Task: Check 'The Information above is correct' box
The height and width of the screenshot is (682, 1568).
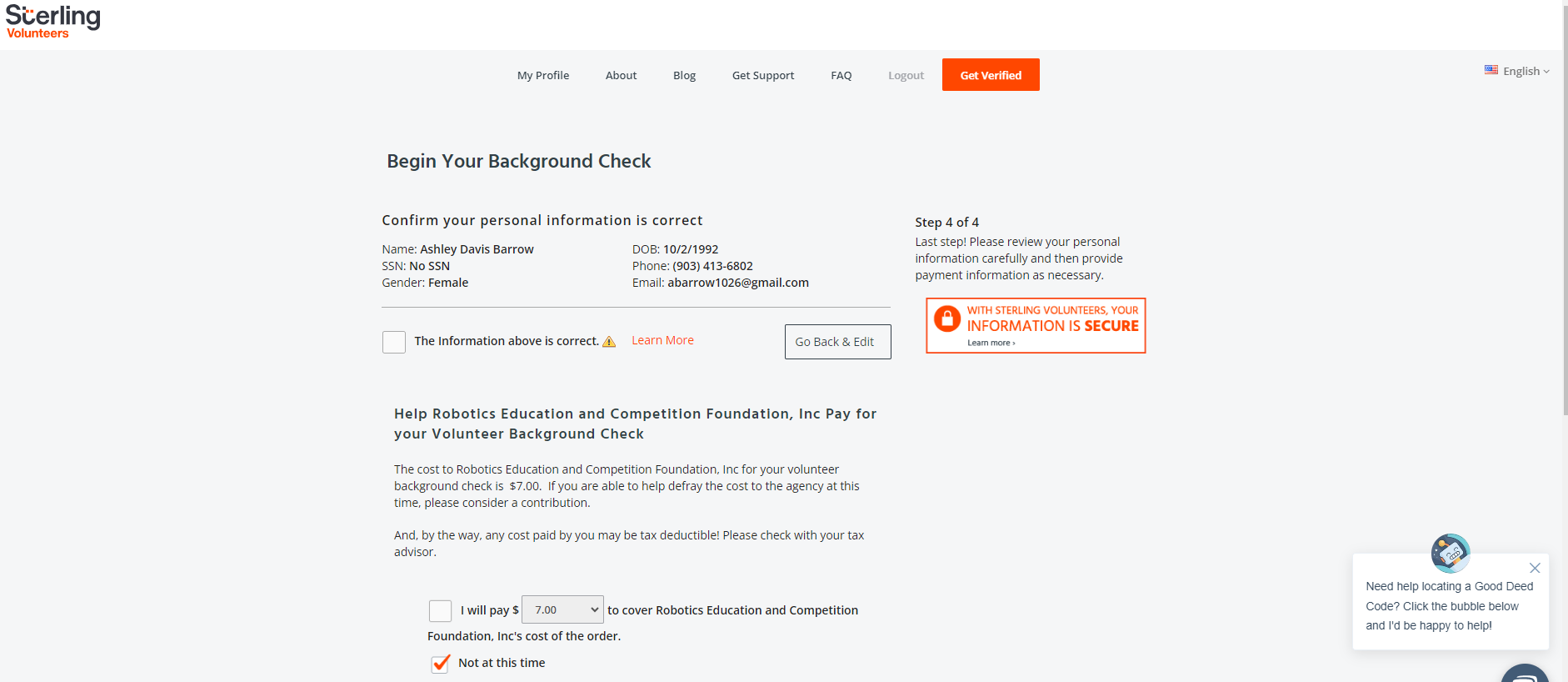Action: click(x=394, y=342)
